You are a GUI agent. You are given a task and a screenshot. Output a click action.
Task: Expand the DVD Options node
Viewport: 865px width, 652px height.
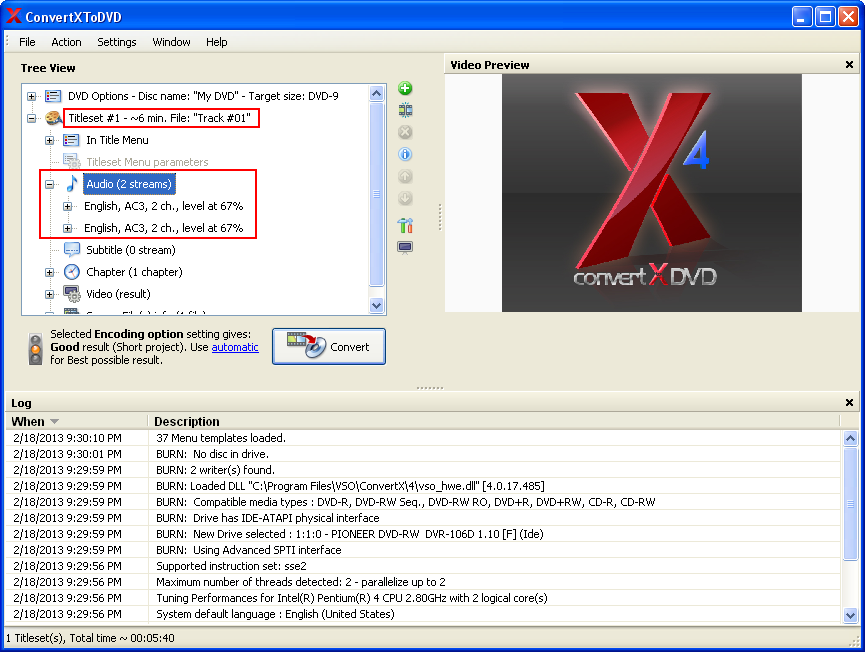(31, 97)
